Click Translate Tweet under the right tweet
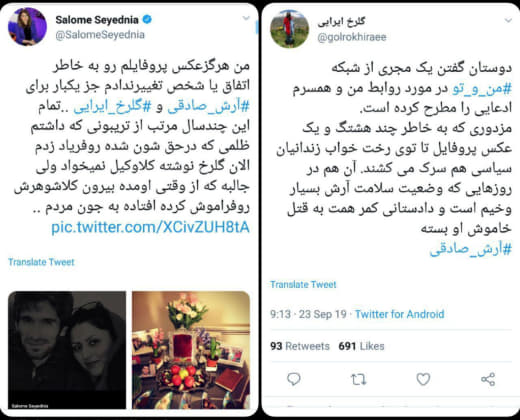This screenshot has height=420, width=520. point(303,284)
